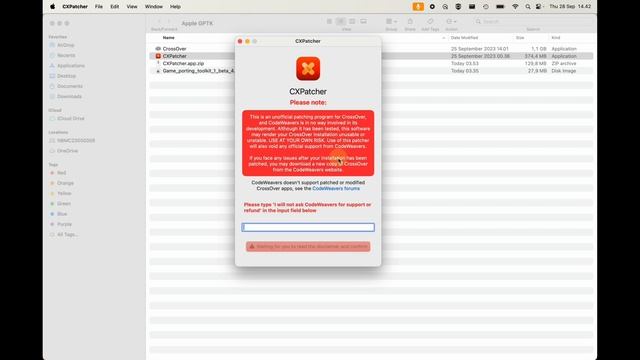Open the Action dropdown in Finder toolbar
The width and height of the screenshot is (640, 360).
pyautogui.click(x=451, y=21)
